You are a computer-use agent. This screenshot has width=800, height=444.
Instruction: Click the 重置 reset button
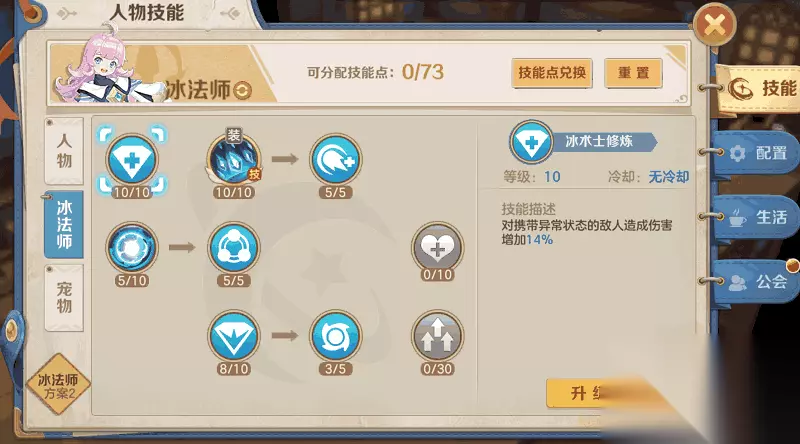pyautogui.click(x=633, y=73)
